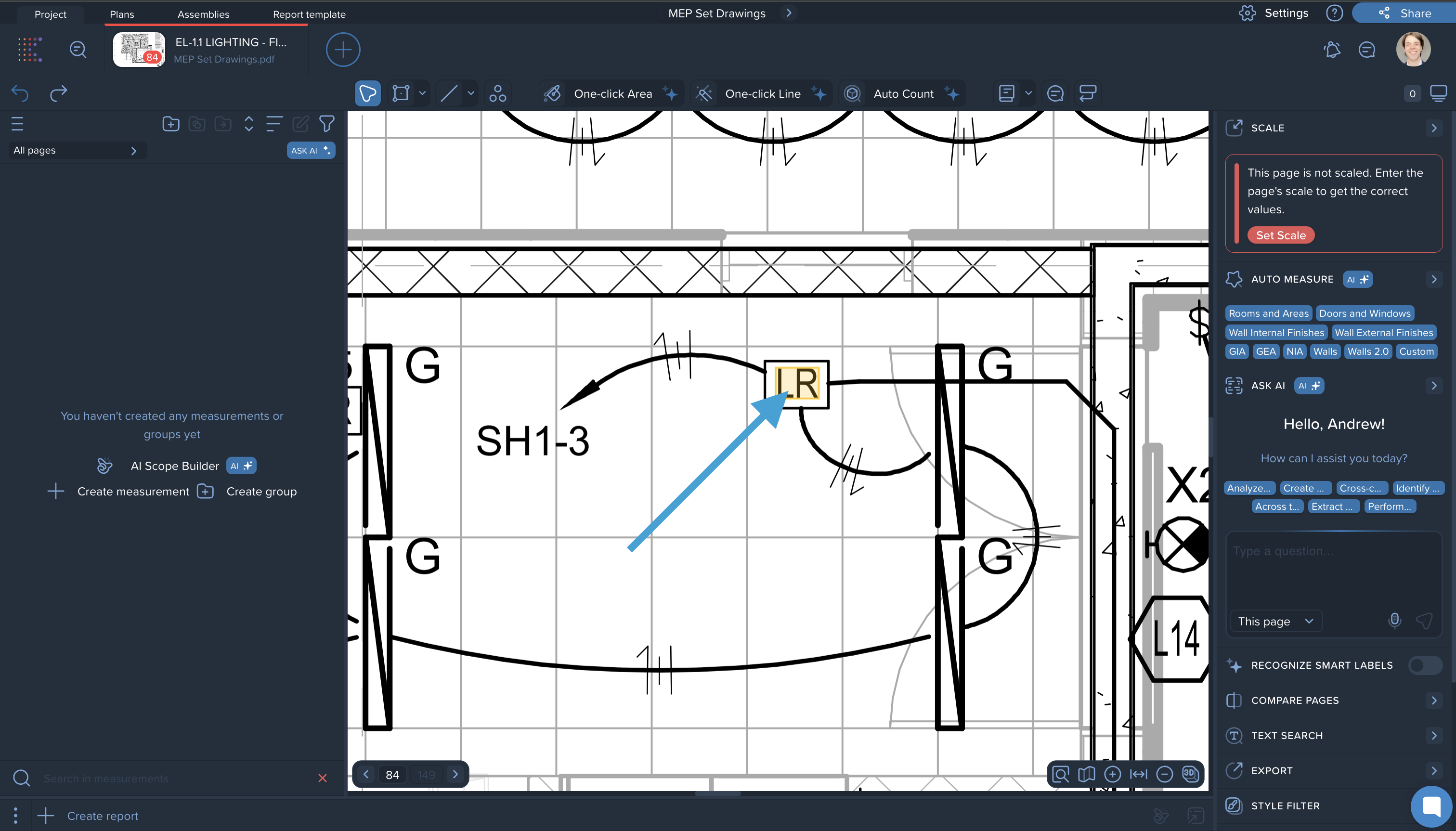Open the Report template tab
This screenshot has height=831, width=1456.
tap(309, 14)
